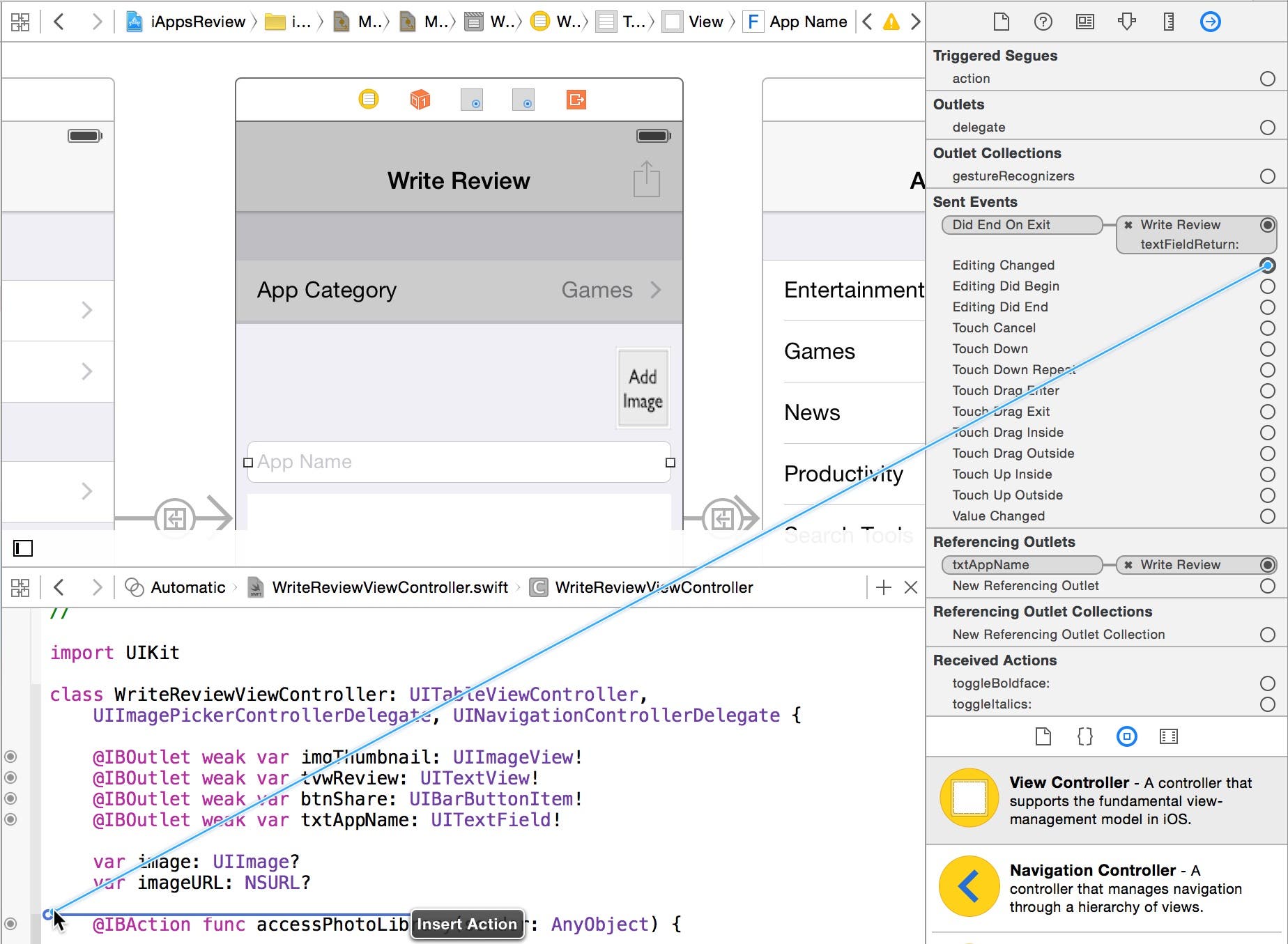
Task: Close the assistant editor
Action: click(911, 587)
